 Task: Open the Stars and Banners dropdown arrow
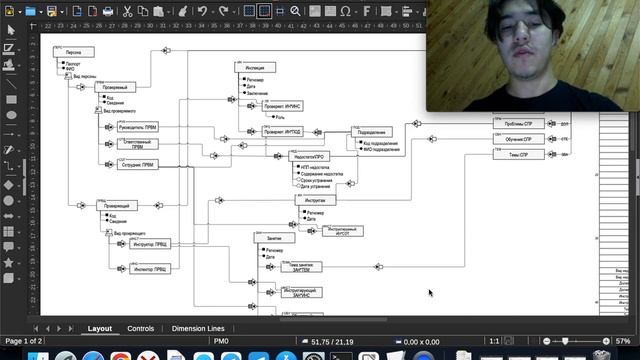[x=19, y=264]
